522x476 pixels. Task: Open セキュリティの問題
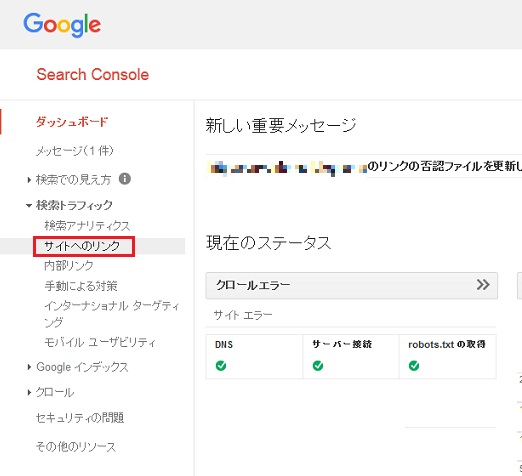tap(80, 418)
